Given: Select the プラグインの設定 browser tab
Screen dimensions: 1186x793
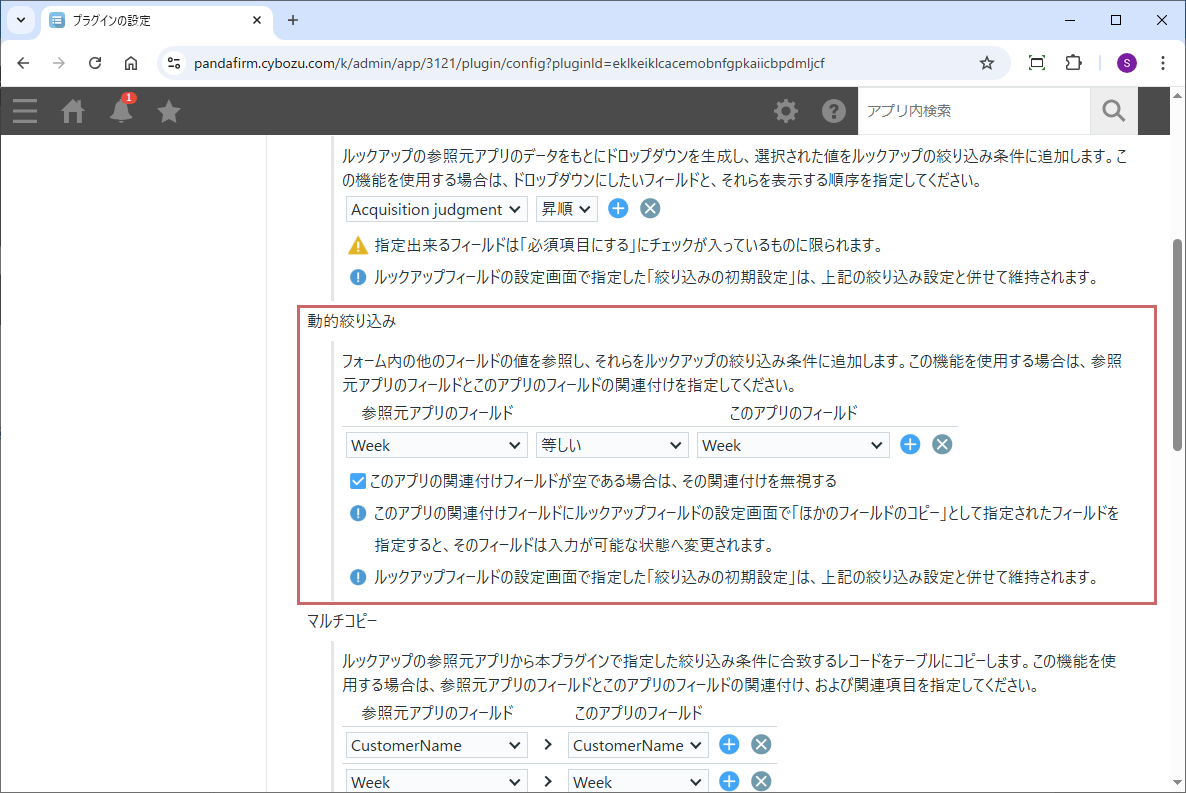Looking at the screenshot, I should coord(155,20).
